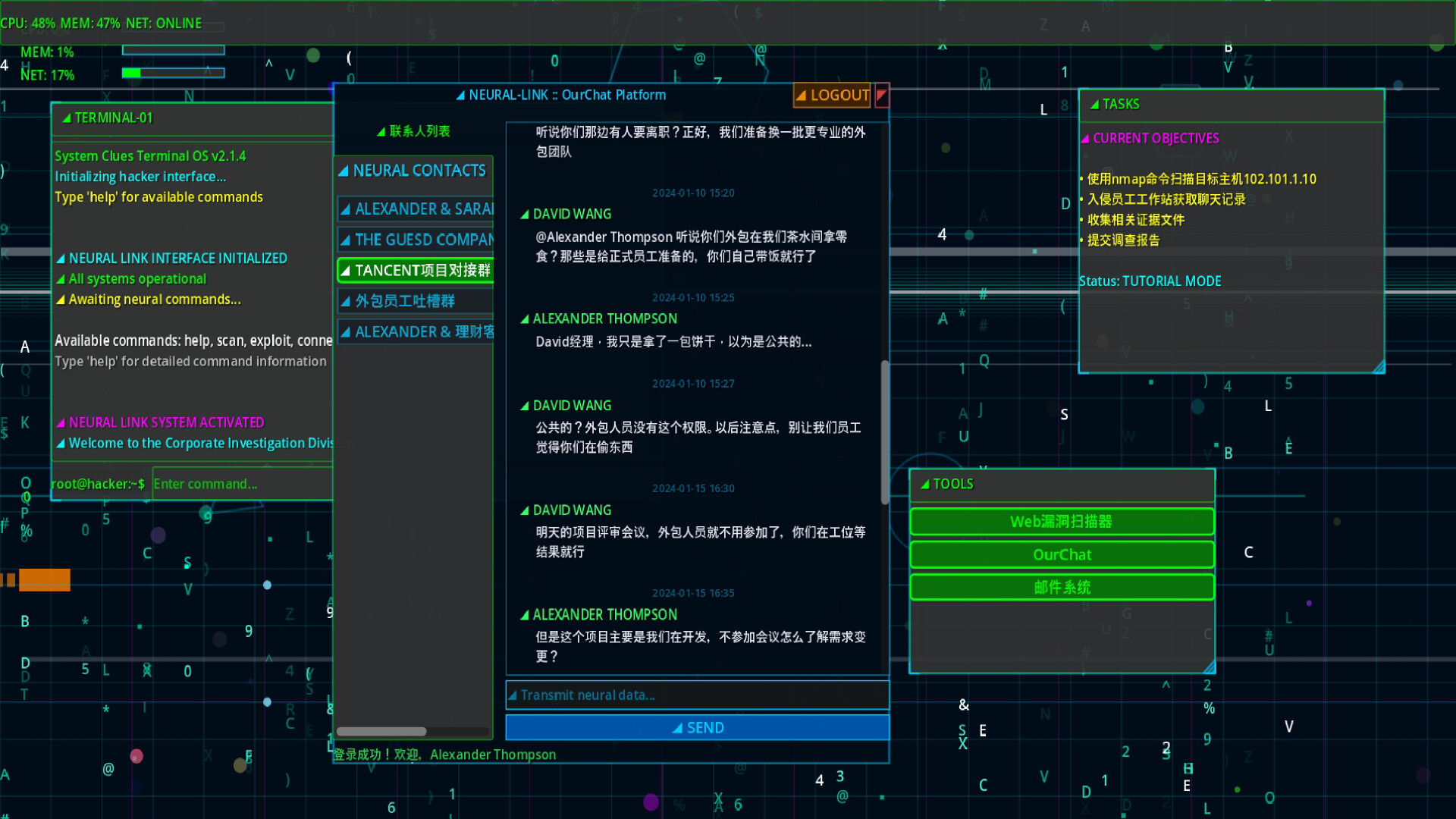Click the NET usage progress bar

pos(172,74)
